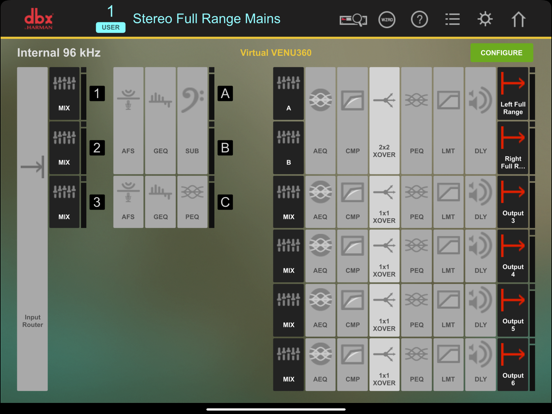Select channel label C
This screenshot has width=552, height=414.
click(x=225, y=202)
